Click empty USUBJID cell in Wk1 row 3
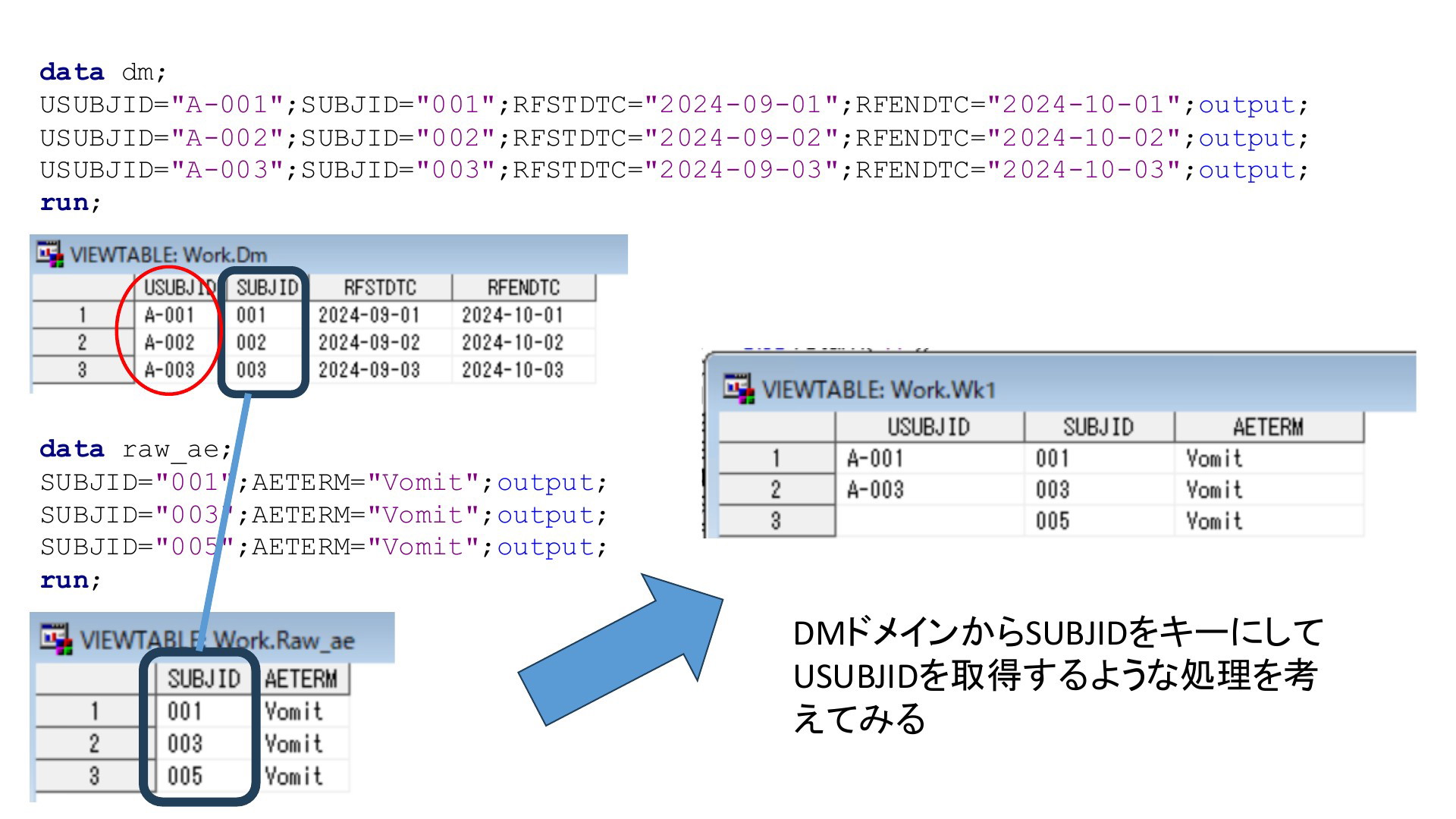1456x819 pixels. (x=929, y=521)
